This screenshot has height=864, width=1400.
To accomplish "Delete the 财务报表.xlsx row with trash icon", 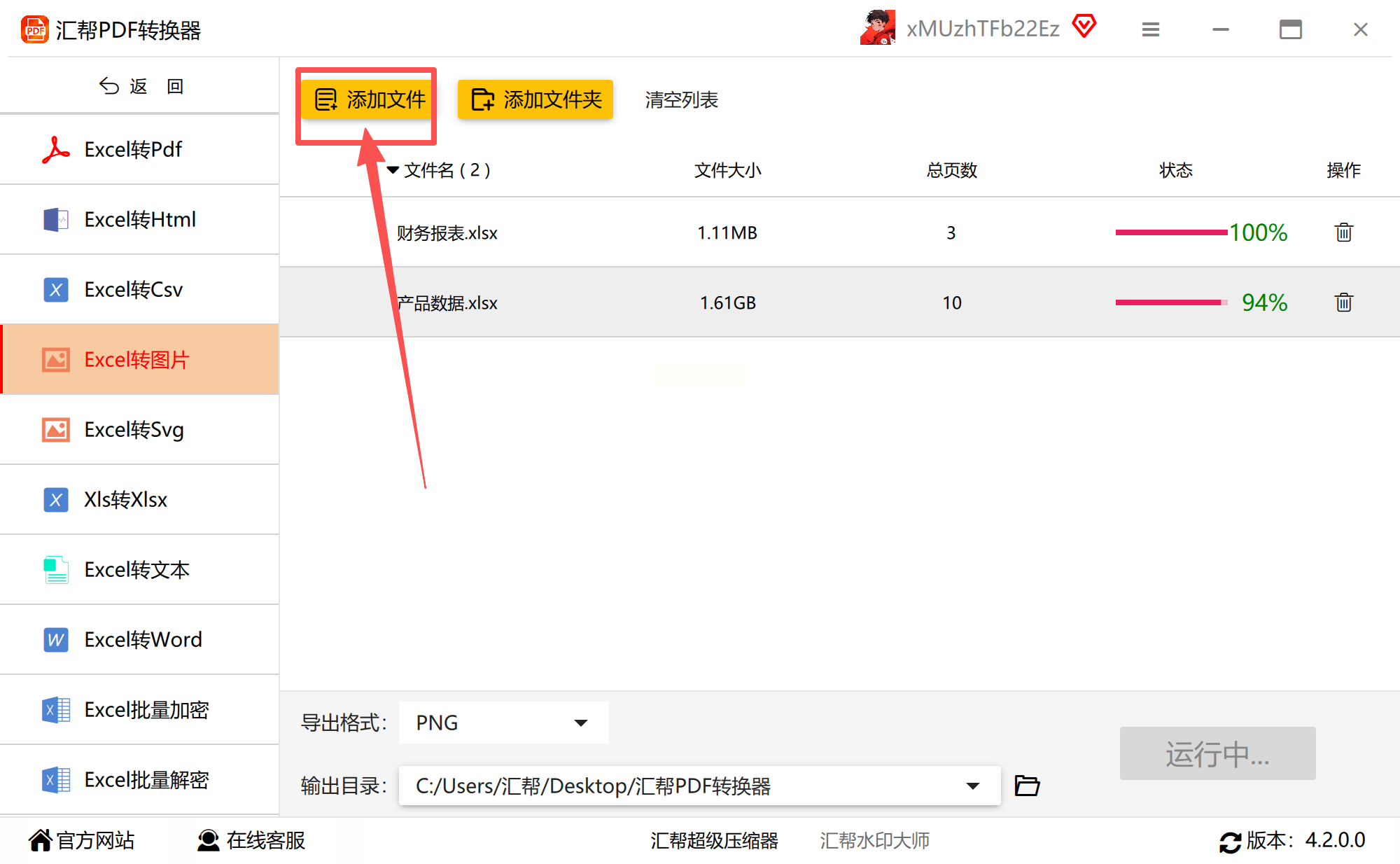I will pyautogui.click(x=1343, y=232).
